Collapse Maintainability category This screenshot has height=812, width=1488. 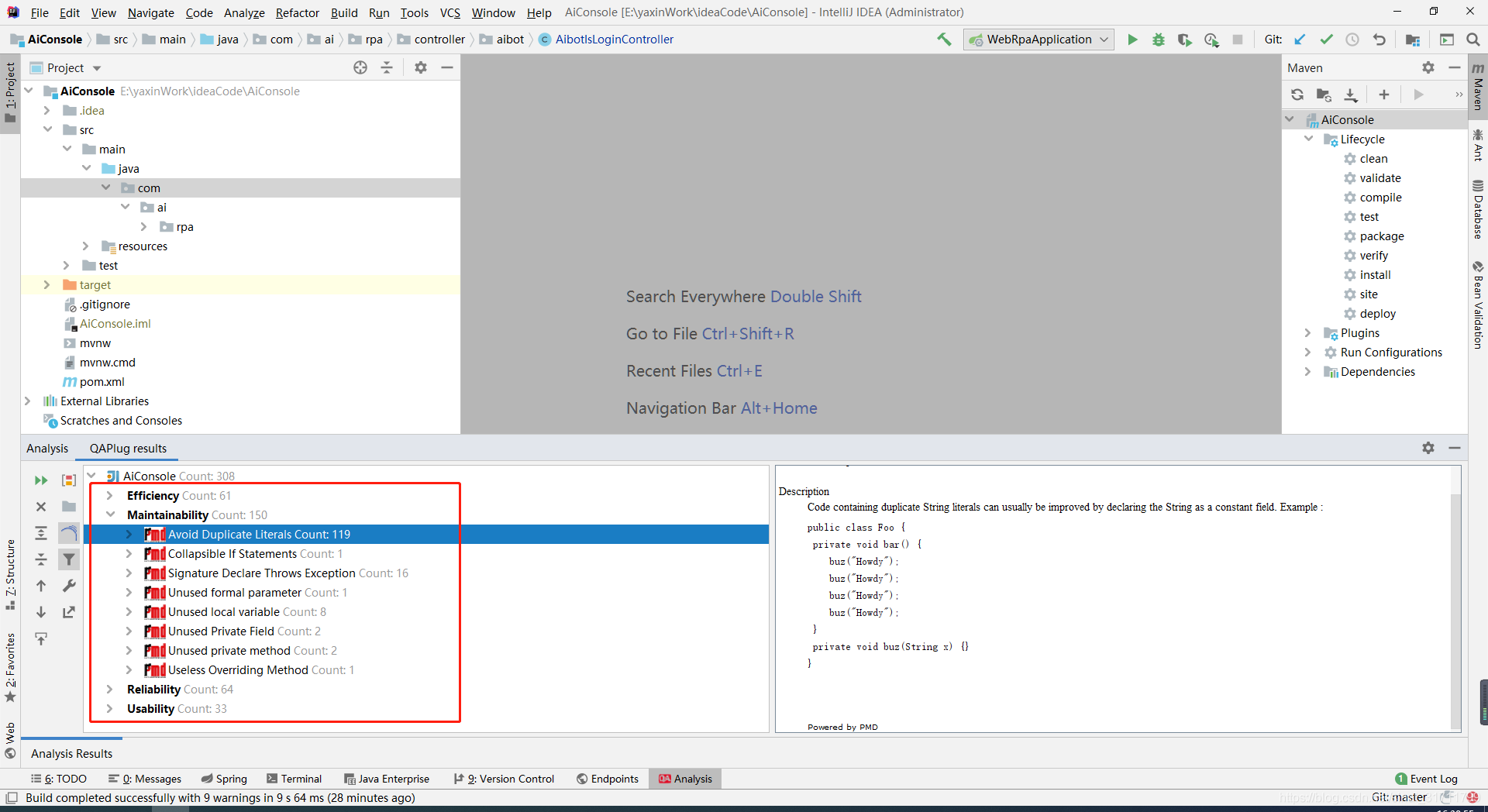pyautogui.click(x=110, y=515)
